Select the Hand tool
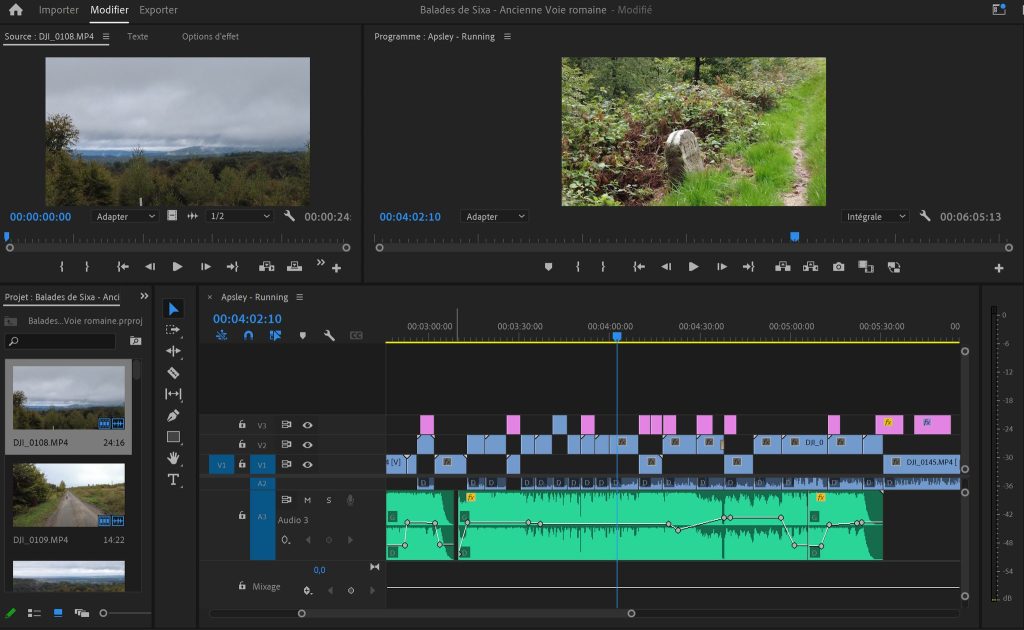This screenshot has height=630, width=1024. pyautogui.click(x=173, y=458)
